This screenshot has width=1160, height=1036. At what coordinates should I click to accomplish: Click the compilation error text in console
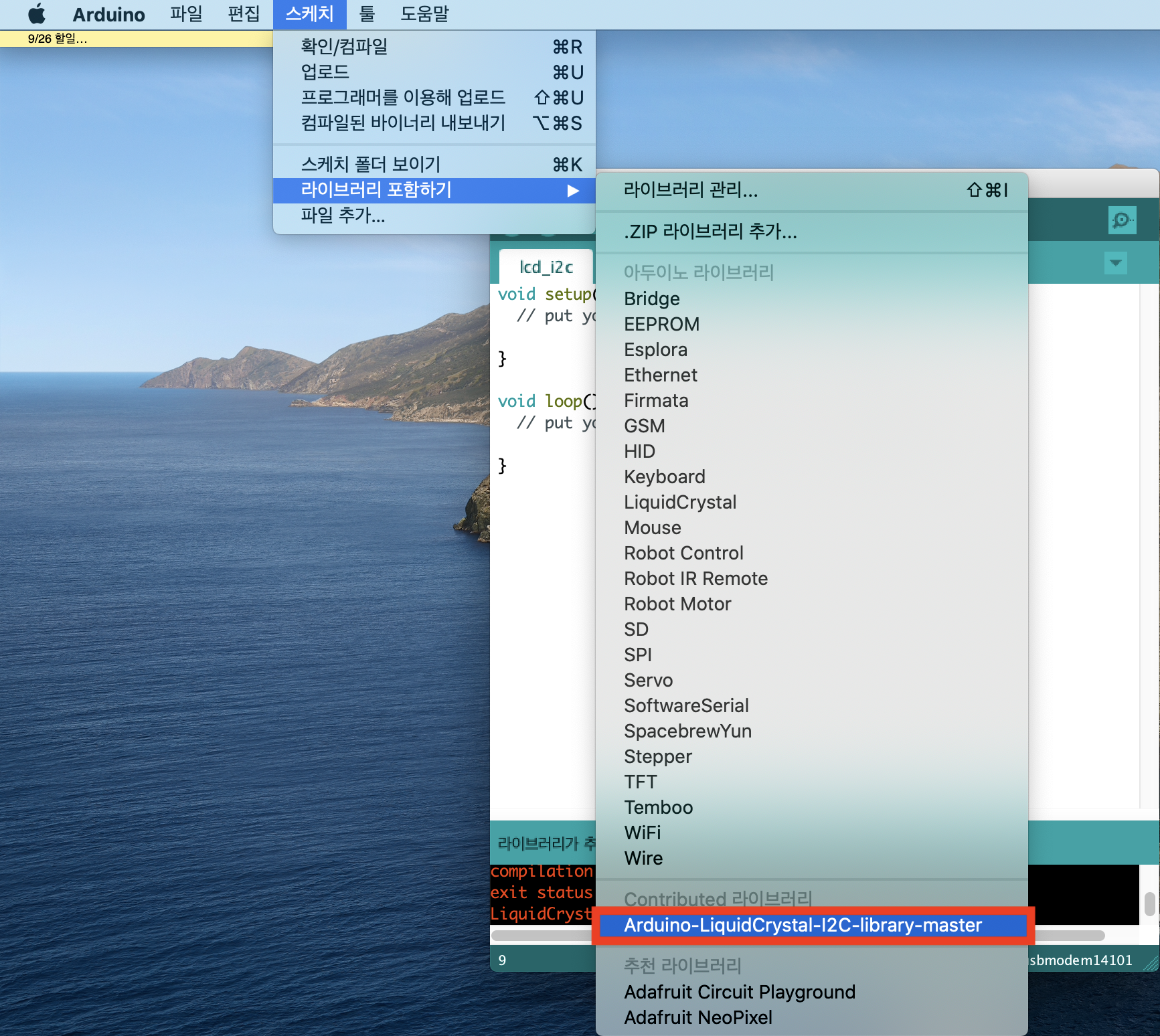[542, 871]
